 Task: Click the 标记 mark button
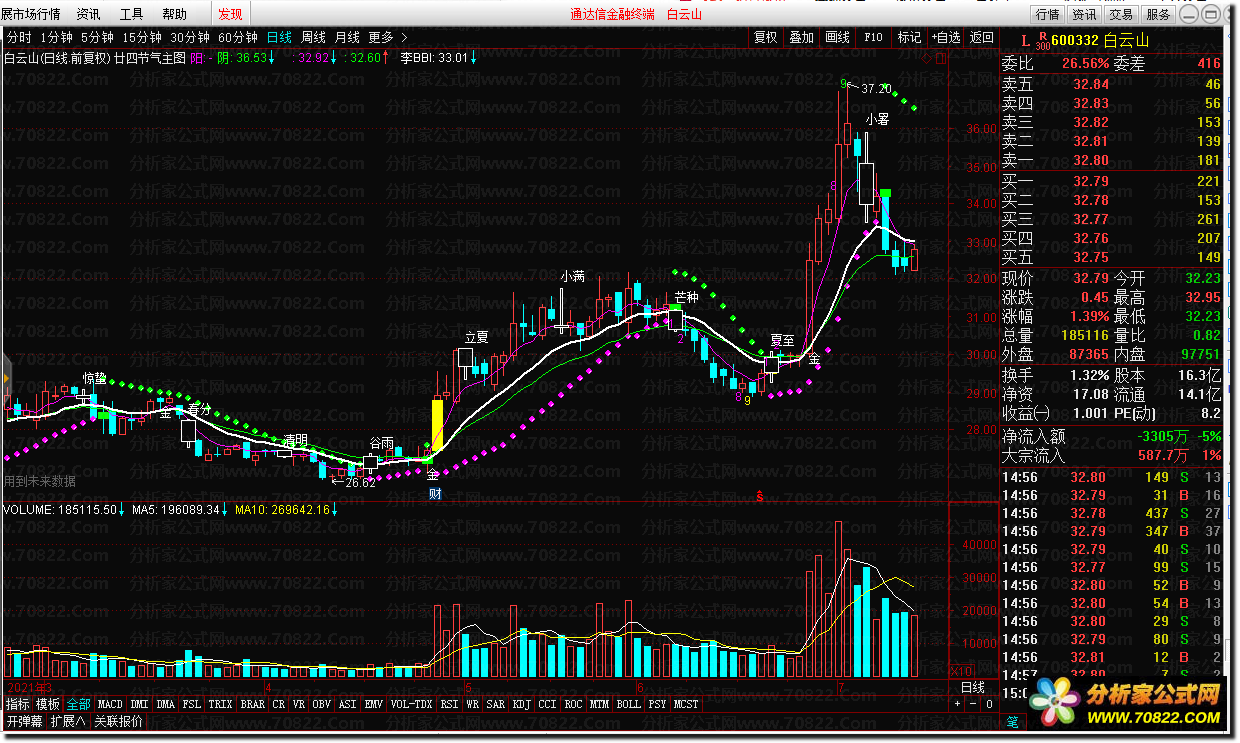click(909, 37)
